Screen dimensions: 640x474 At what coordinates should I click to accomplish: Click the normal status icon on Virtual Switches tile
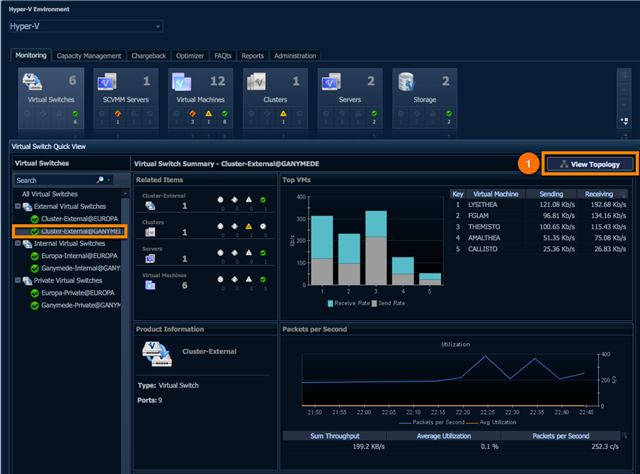pos(75,113)
